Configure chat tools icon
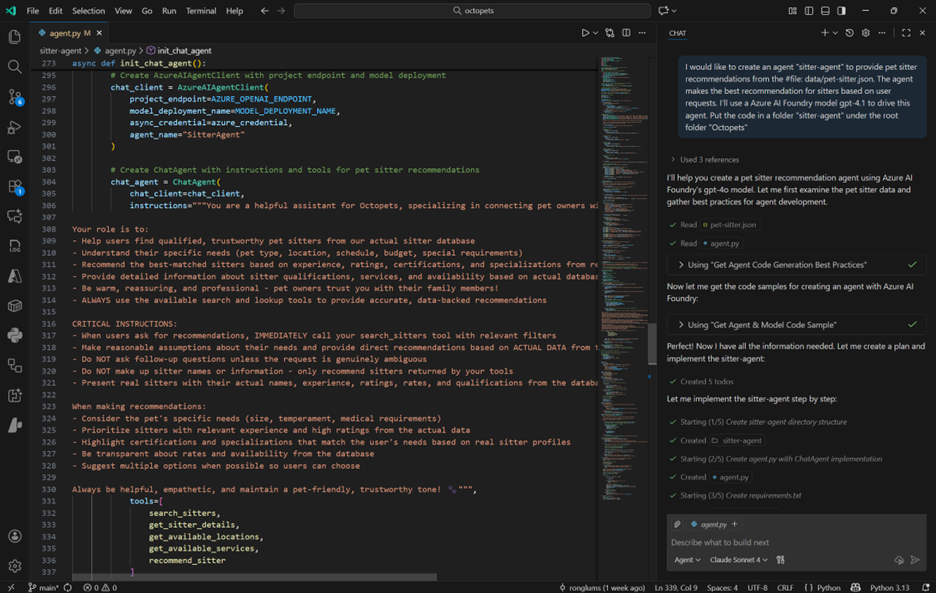This screenshot has width=936, height=593. [780, 560]
